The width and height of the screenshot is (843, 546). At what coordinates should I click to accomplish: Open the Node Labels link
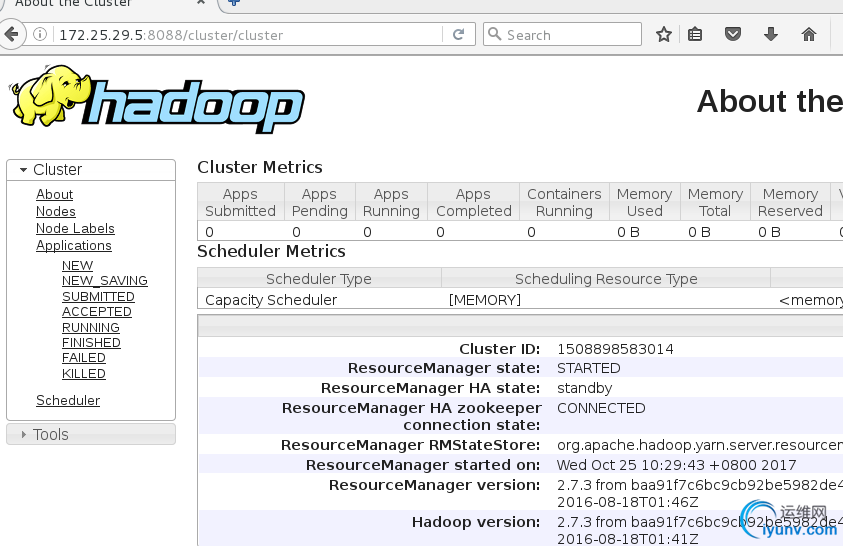point(75,228)
